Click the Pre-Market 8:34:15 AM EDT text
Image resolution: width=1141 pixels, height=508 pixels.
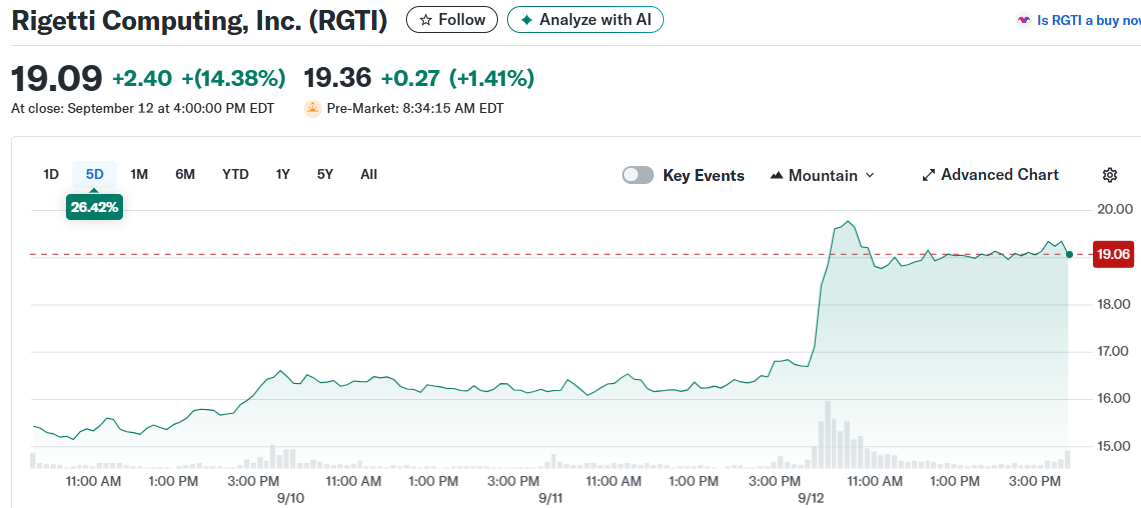(x=415, y=108)
